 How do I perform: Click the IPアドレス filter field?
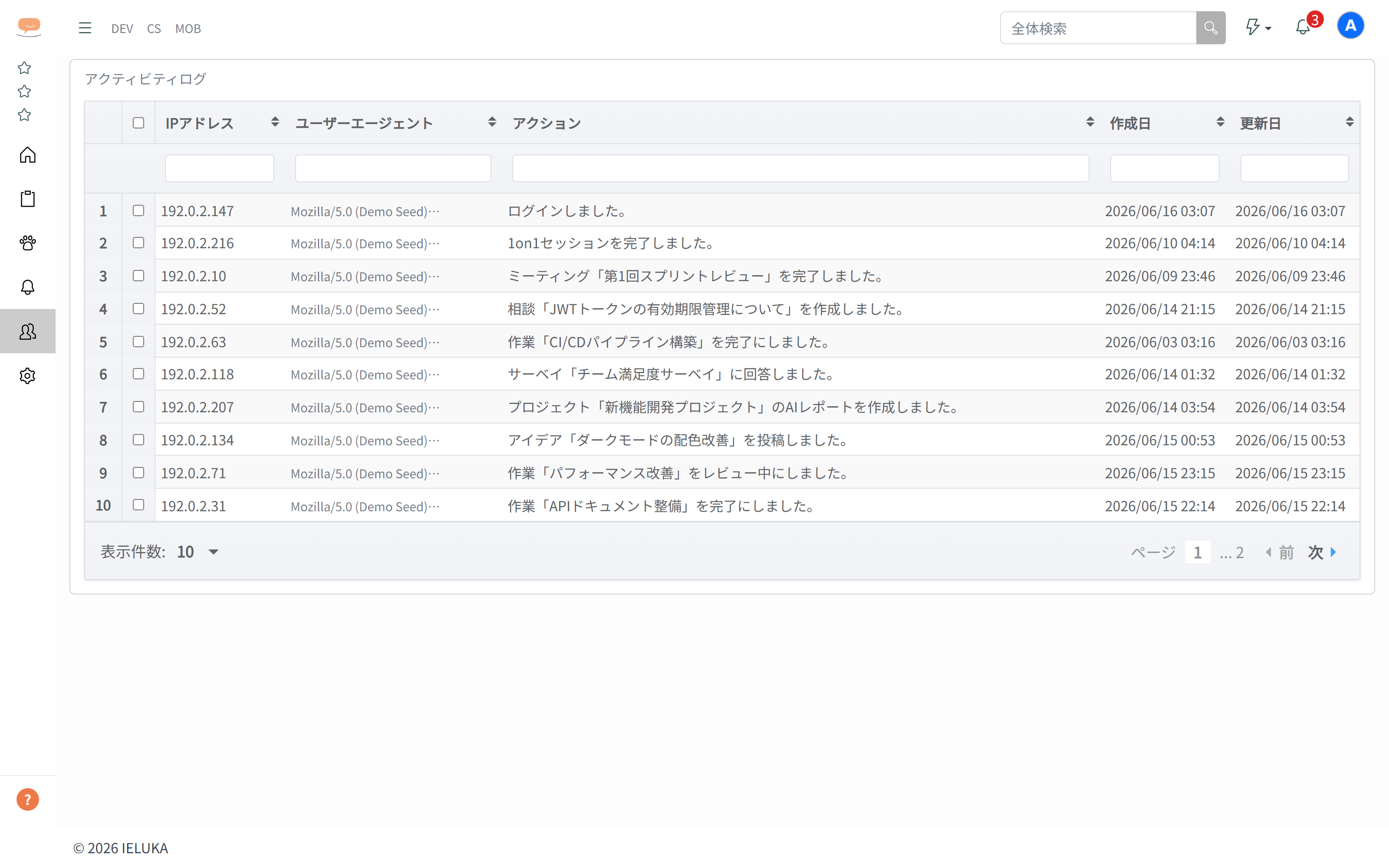pyautogui.click(x=219, y=168)
